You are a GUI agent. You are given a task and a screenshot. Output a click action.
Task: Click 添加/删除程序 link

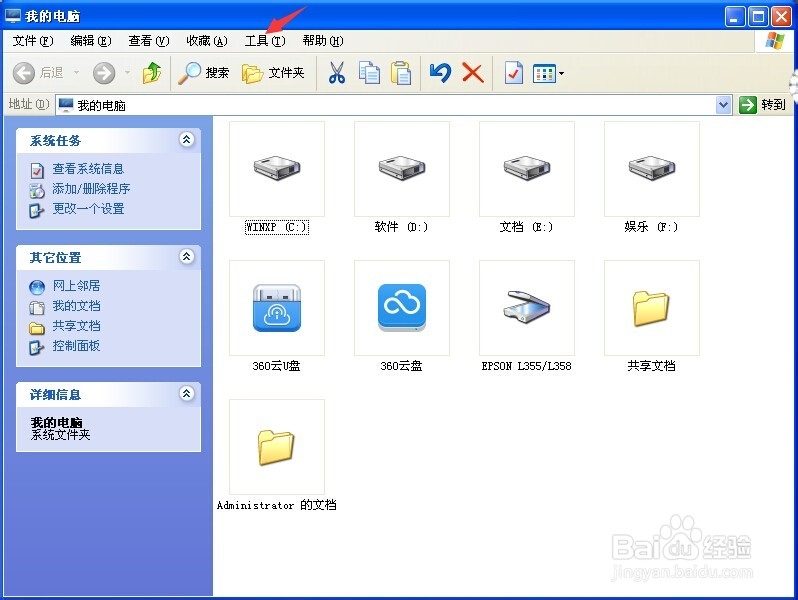point(91,189)
